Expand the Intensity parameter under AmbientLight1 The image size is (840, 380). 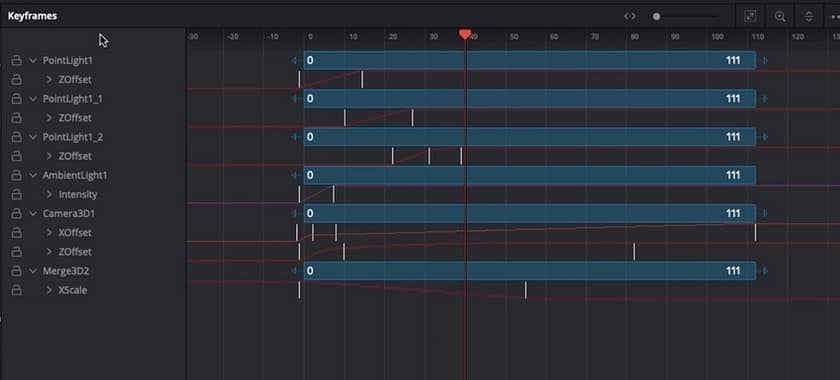[49, 194]
